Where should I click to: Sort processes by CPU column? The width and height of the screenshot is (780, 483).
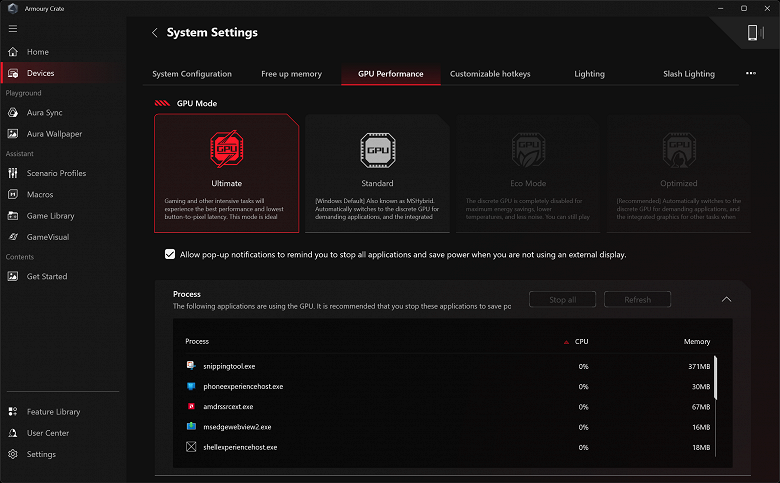(581, 342)
